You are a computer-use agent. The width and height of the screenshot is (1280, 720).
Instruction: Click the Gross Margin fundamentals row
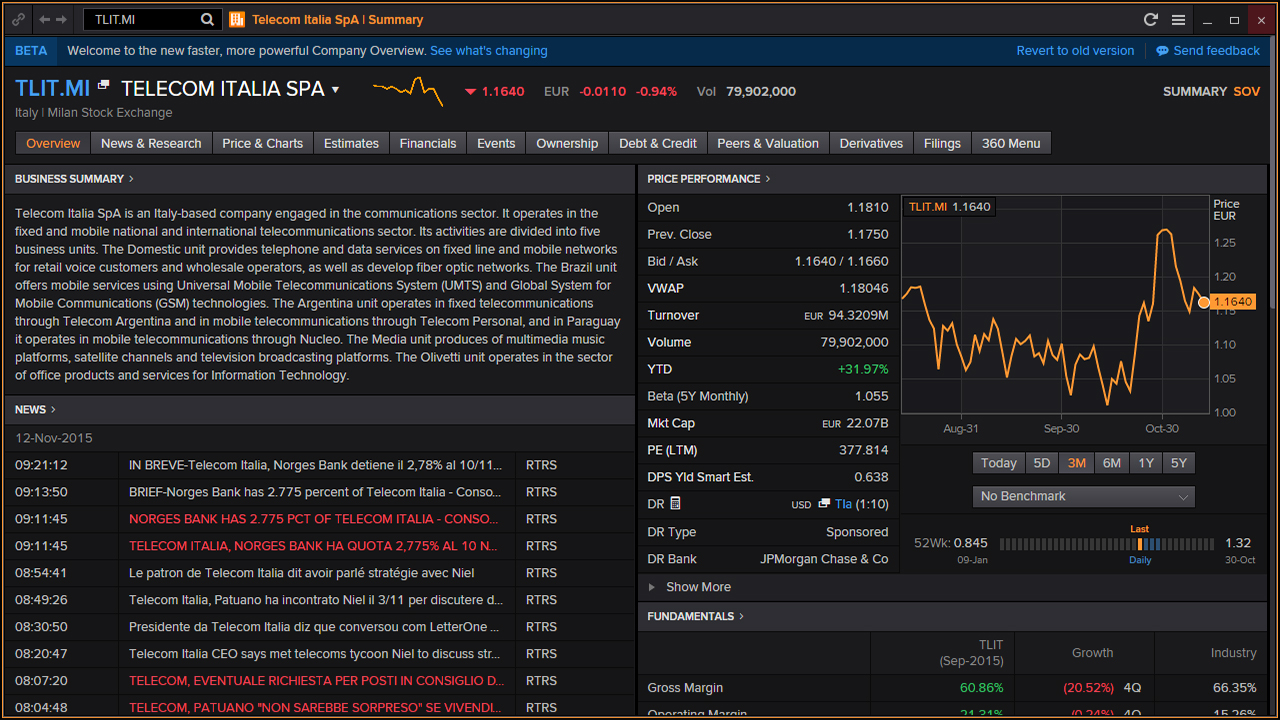[952, 688]
